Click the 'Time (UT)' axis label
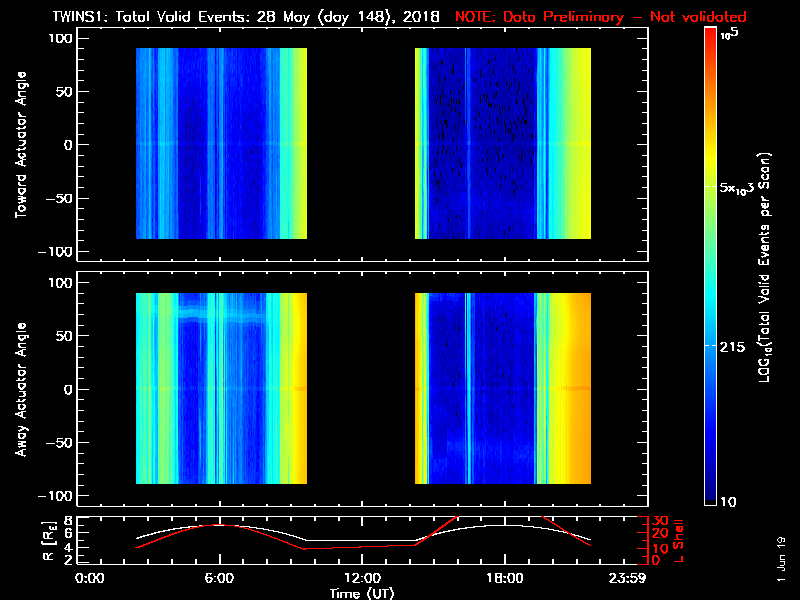This screenshot has width=800, height=600. point(361,593)
